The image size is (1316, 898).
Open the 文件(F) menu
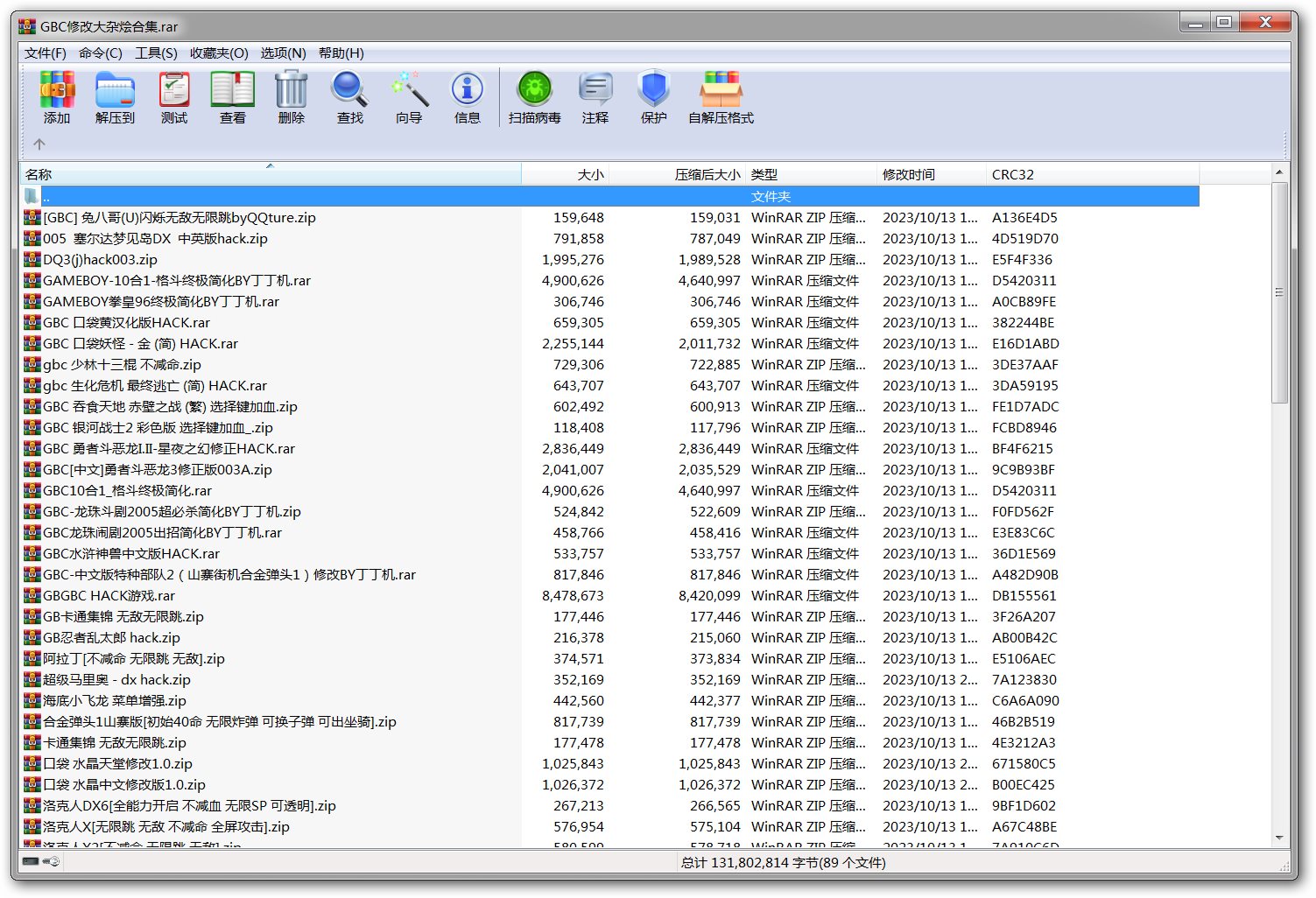[x=46, y=53]
